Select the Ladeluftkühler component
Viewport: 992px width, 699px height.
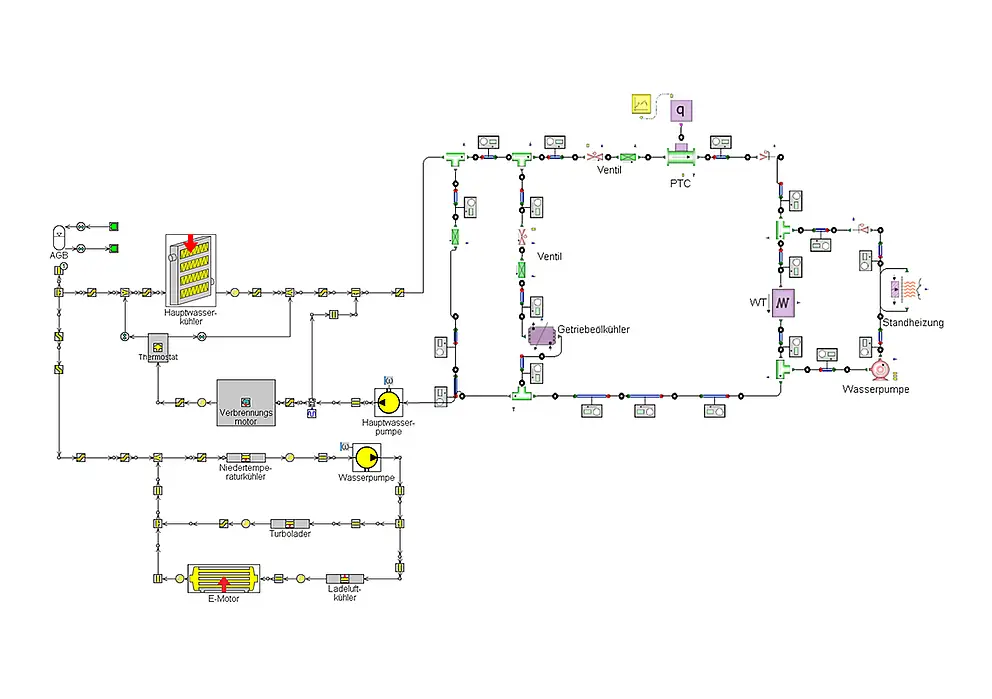pyautogui.click(x=344, y=578)
